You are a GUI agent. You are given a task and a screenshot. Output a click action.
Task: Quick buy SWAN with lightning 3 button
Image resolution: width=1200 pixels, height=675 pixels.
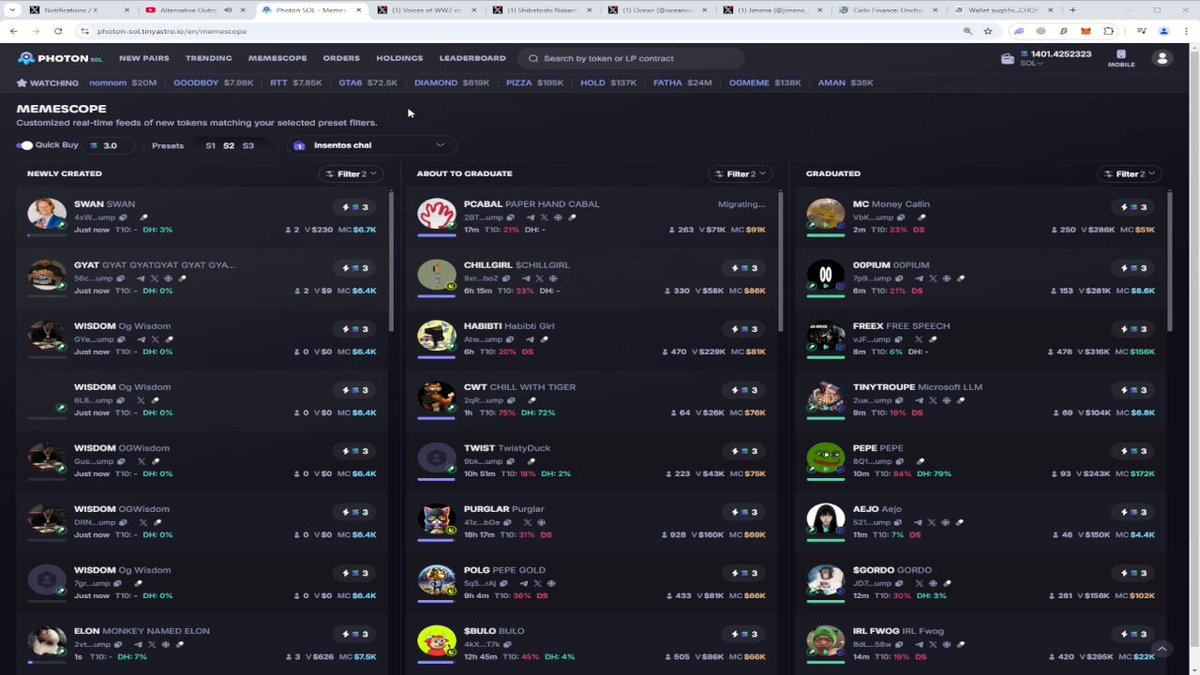click(356, 207)
